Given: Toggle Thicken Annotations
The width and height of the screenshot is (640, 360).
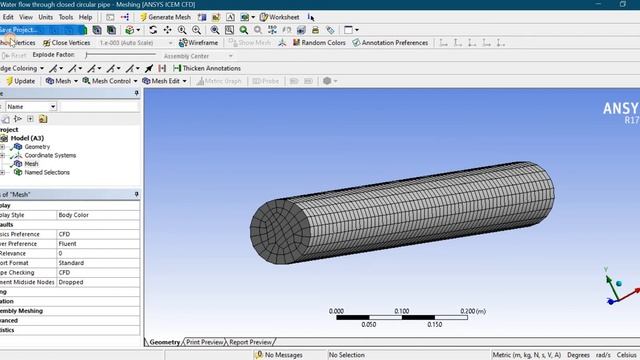Looking at the screenshot, I should [207, 68].
